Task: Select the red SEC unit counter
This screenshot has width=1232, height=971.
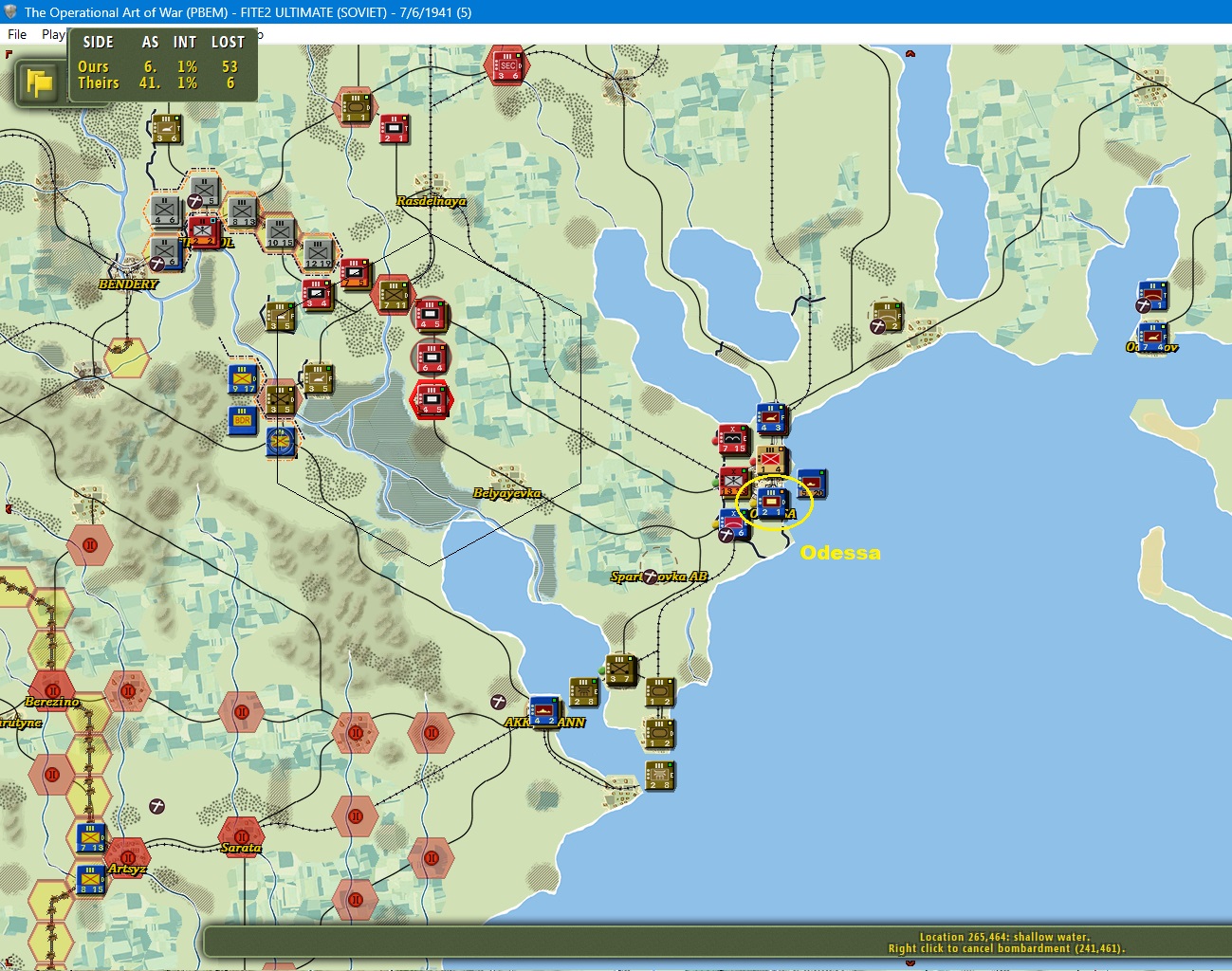Action: tap(506, 64)
